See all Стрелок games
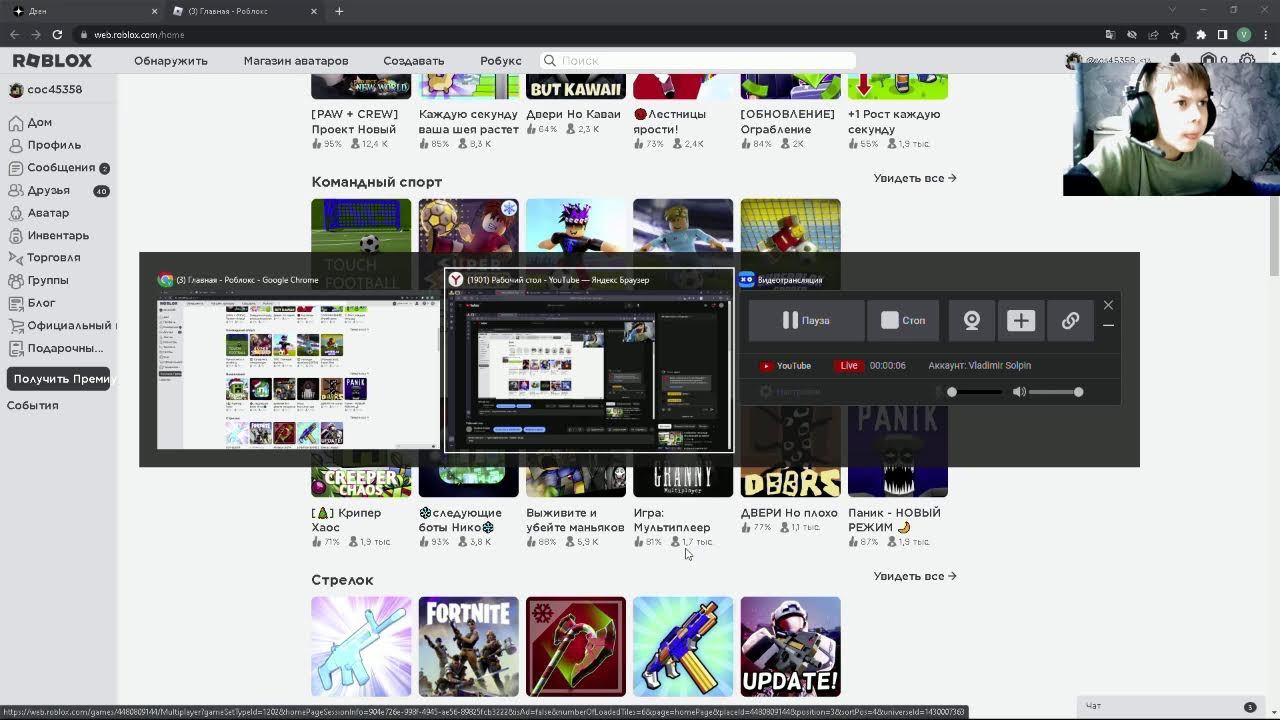 (915, 576)
